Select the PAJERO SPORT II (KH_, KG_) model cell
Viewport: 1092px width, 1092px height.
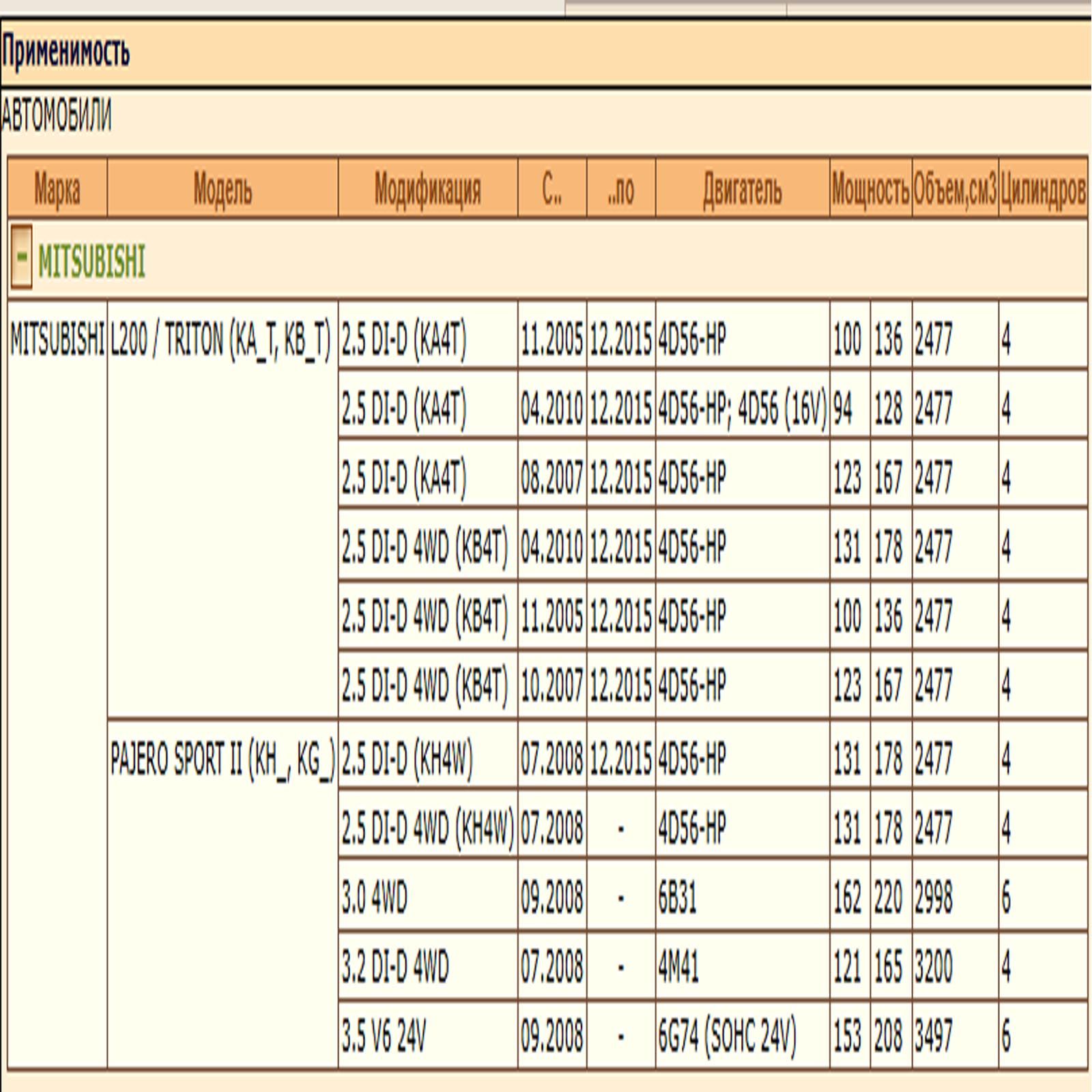pyautogui.click(x=222, y=759)
